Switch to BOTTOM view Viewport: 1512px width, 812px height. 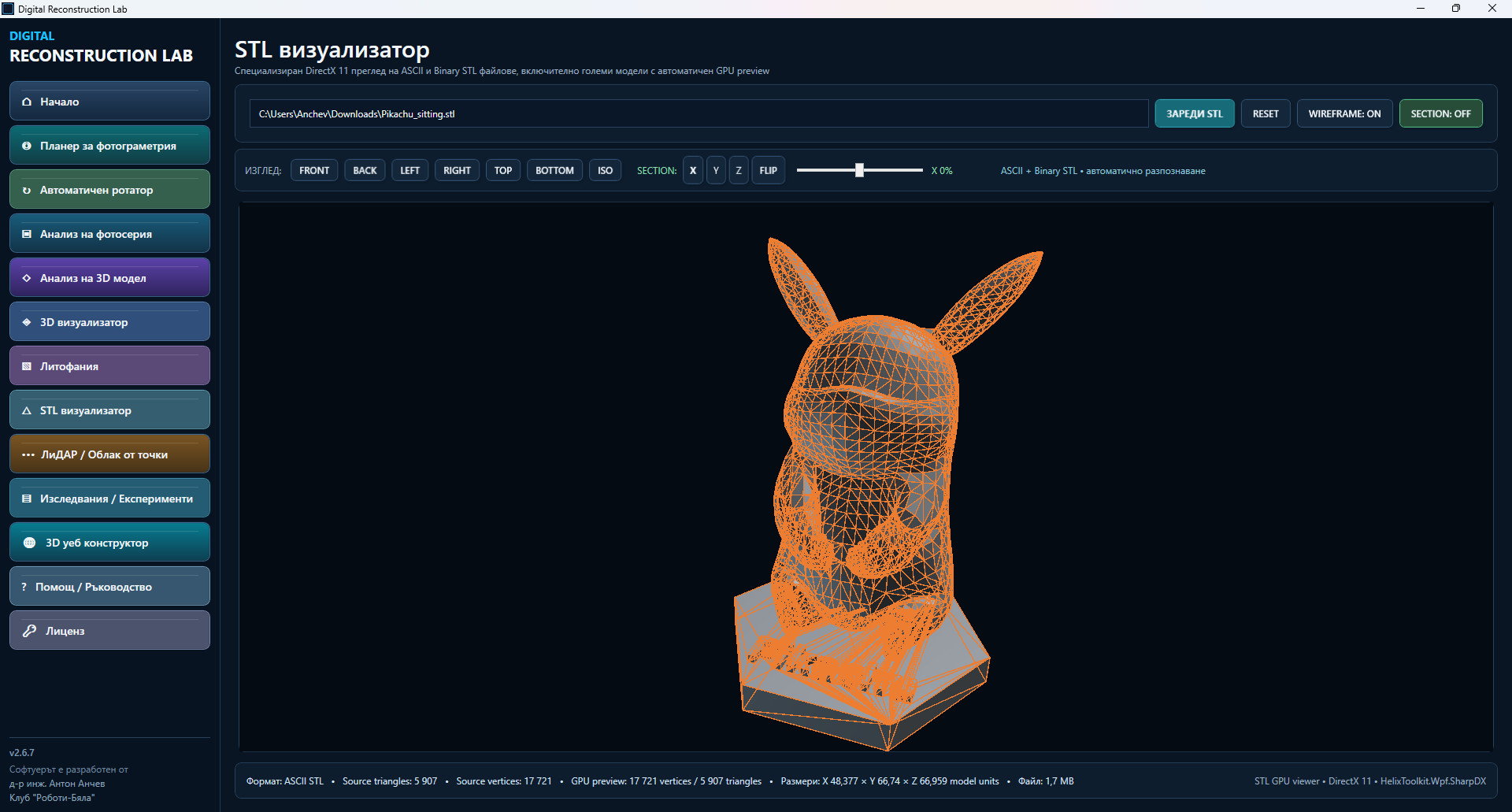[x=554, y=170]
